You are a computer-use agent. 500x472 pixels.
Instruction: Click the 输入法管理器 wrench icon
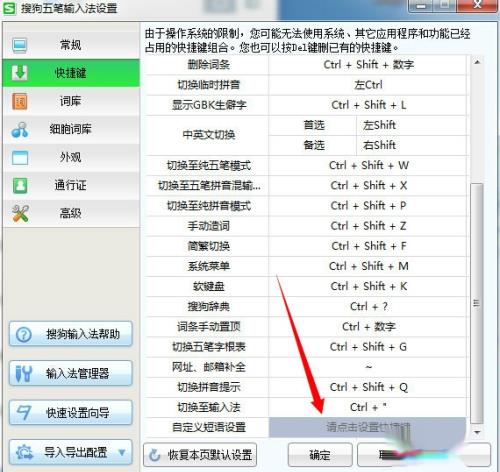coord(24,373)
